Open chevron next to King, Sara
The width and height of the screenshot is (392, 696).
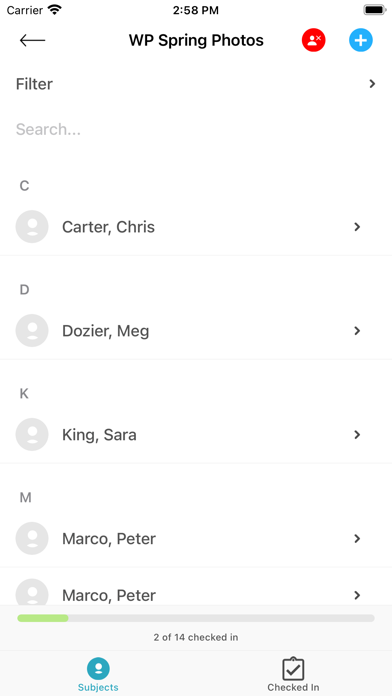[357, 435]
